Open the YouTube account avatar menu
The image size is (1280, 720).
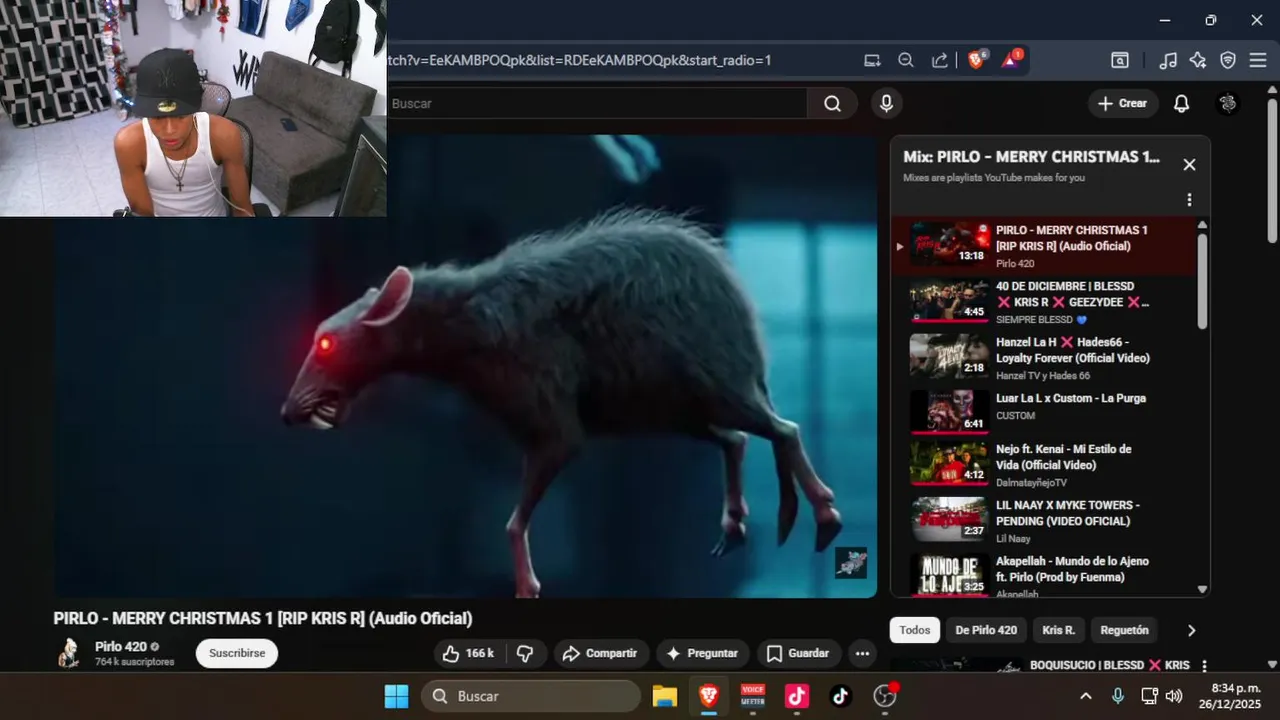(1228, 103)
